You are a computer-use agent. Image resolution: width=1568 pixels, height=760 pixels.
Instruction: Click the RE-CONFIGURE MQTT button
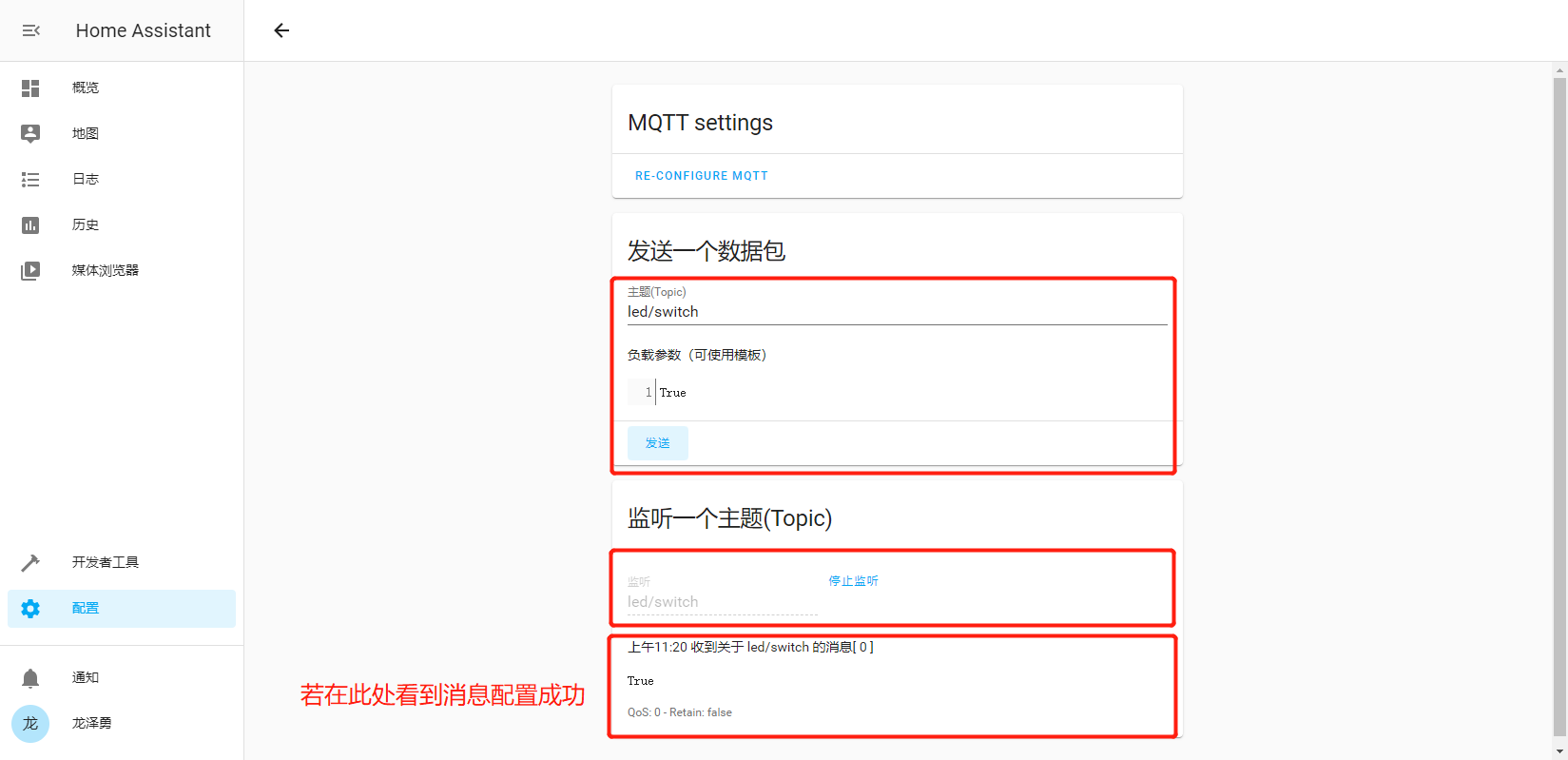(702, 176)
